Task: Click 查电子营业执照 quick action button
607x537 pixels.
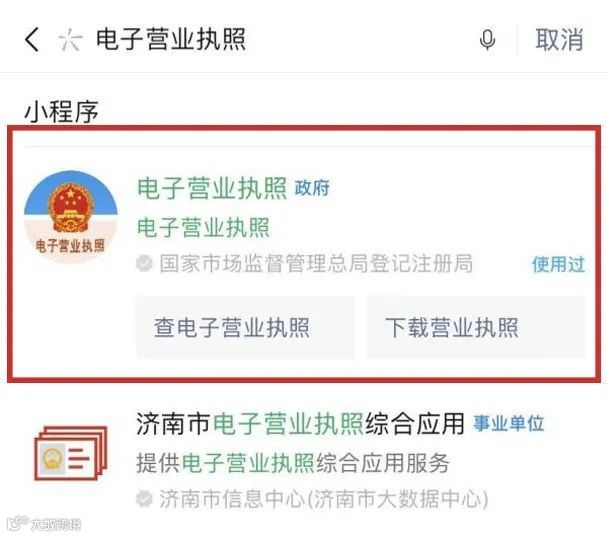Action: 245,328
